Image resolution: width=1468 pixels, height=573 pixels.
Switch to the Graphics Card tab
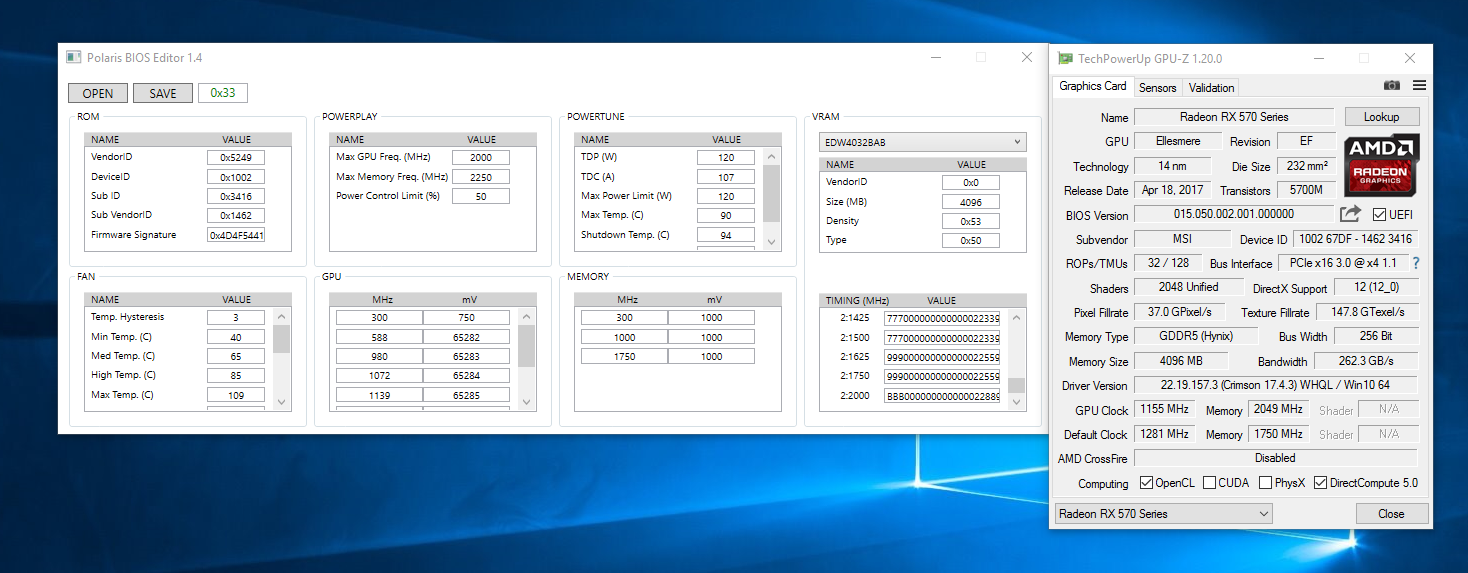[x=1093, y=87]
